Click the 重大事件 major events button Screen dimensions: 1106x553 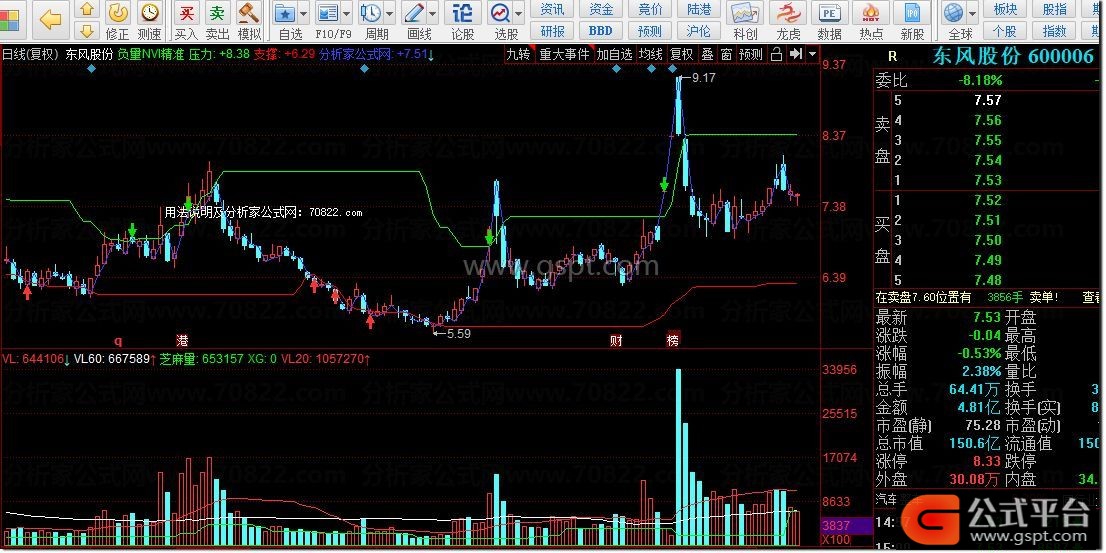pyautogui.click(x=564, y=54)
